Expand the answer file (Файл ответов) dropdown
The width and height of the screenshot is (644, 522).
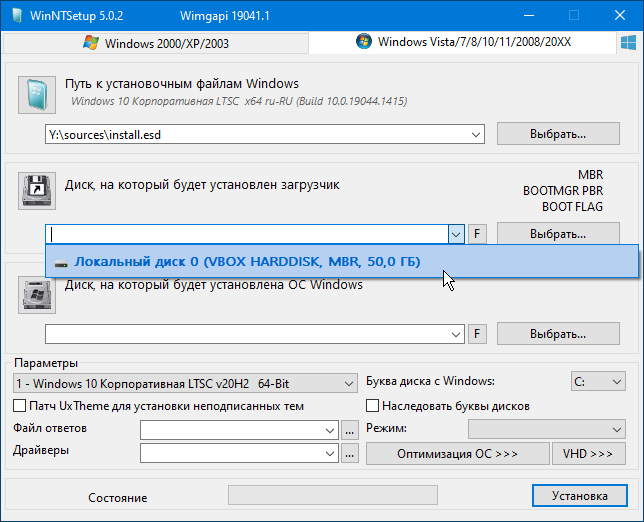click(x=329, y=430)
